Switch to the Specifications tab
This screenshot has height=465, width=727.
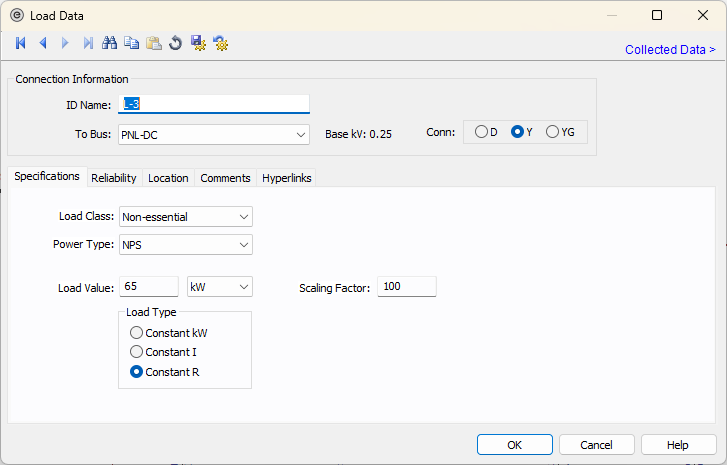point(47,177)
